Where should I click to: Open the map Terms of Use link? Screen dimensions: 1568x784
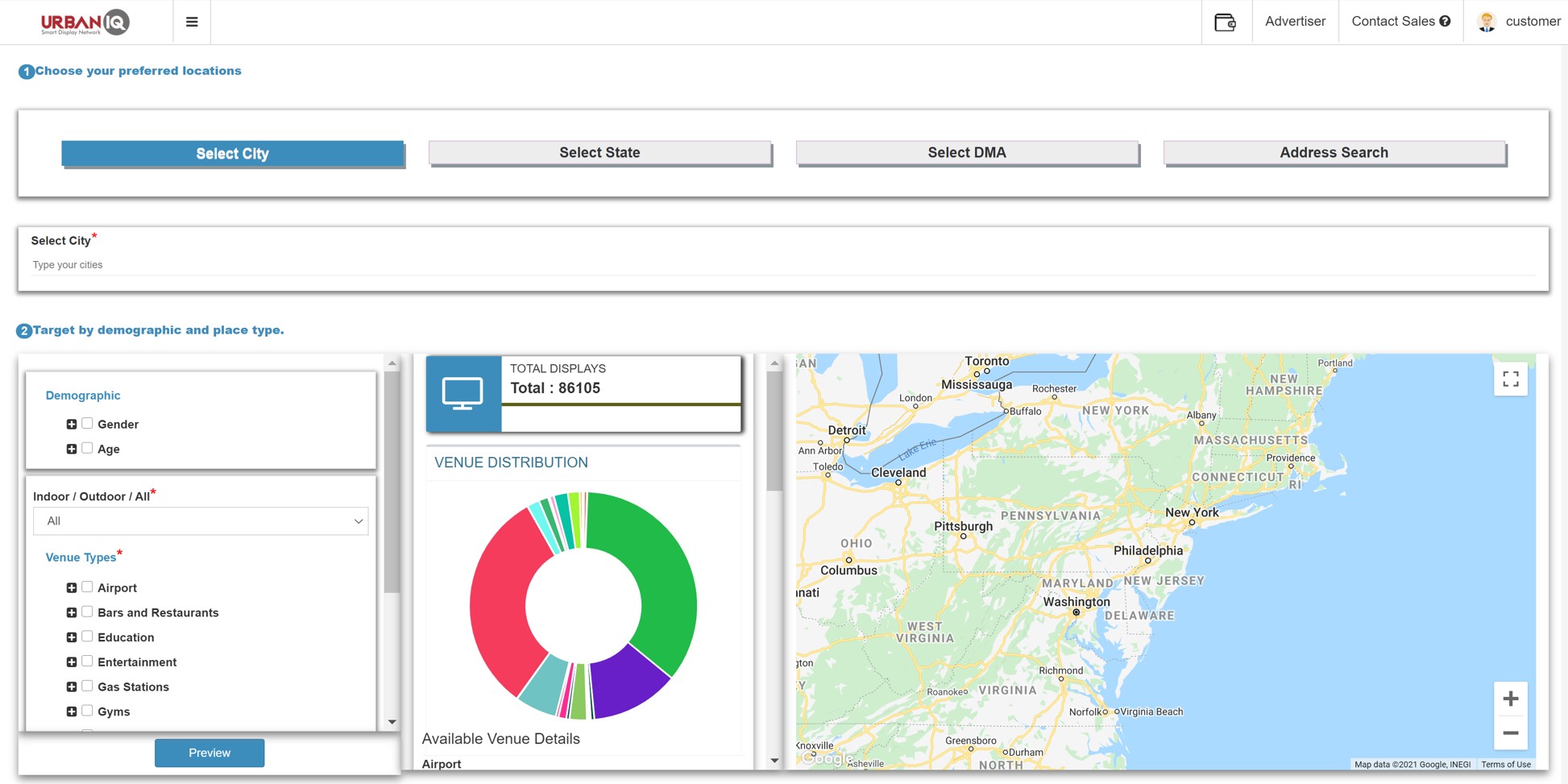click(x=1506, y=764)
